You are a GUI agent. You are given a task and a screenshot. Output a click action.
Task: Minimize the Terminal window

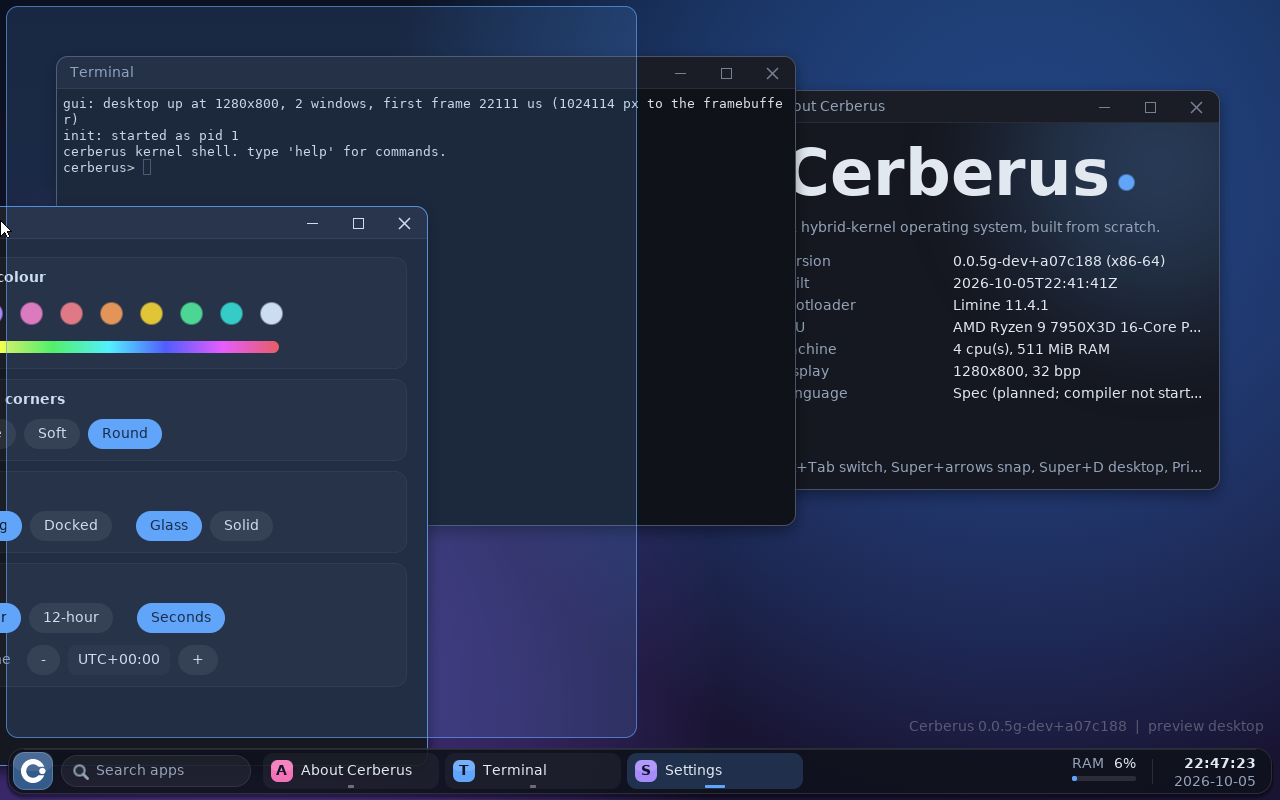[x=680, y=73]
